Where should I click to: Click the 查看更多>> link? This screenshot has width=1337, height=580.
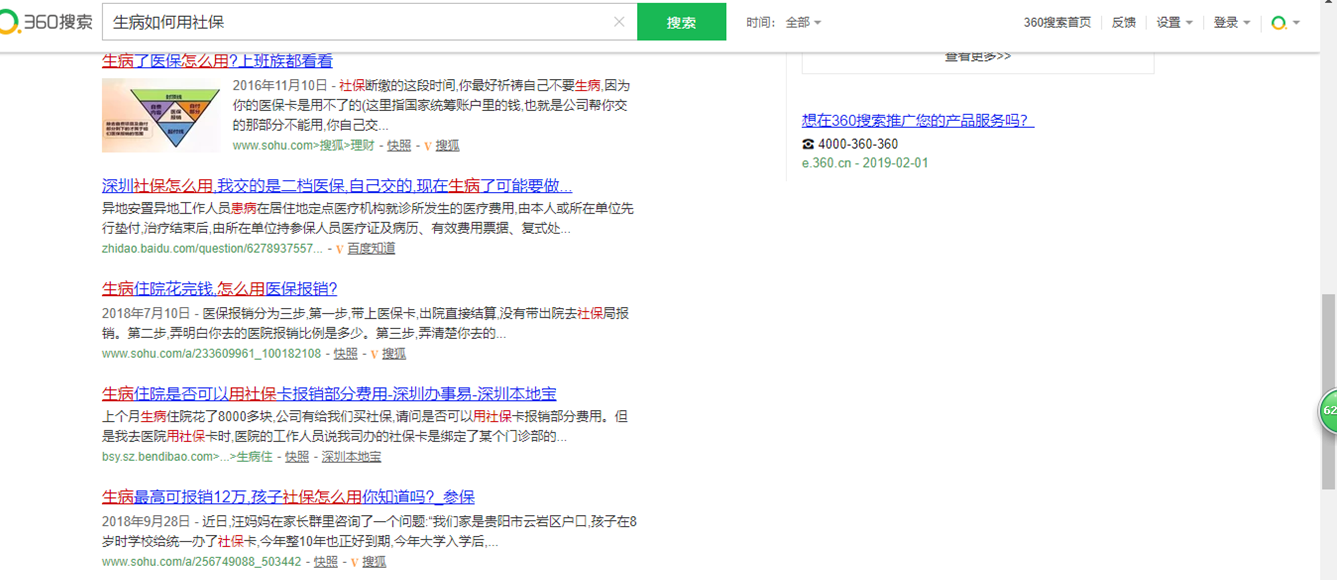pyautogui.click(x=978, y=57)
